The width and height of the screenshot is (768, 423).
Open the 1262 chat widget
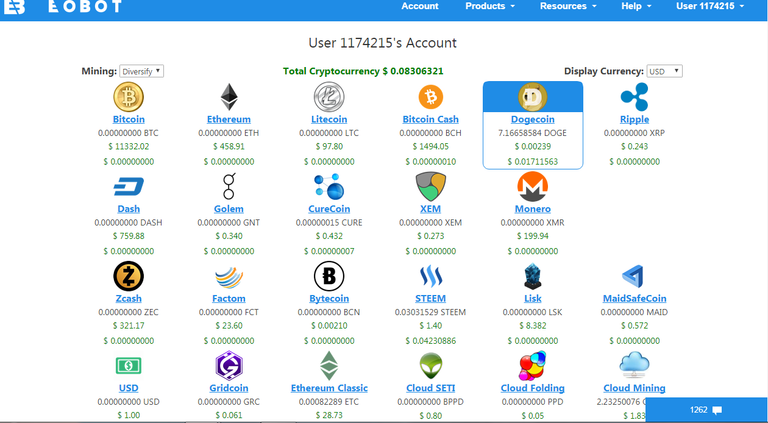707,410
